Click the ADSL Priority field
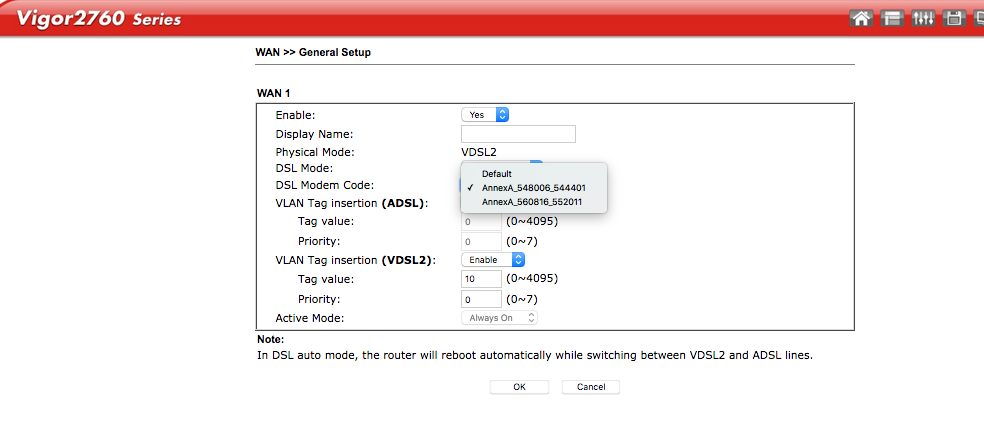Screen dimensions: 984x436 point(481,242)
